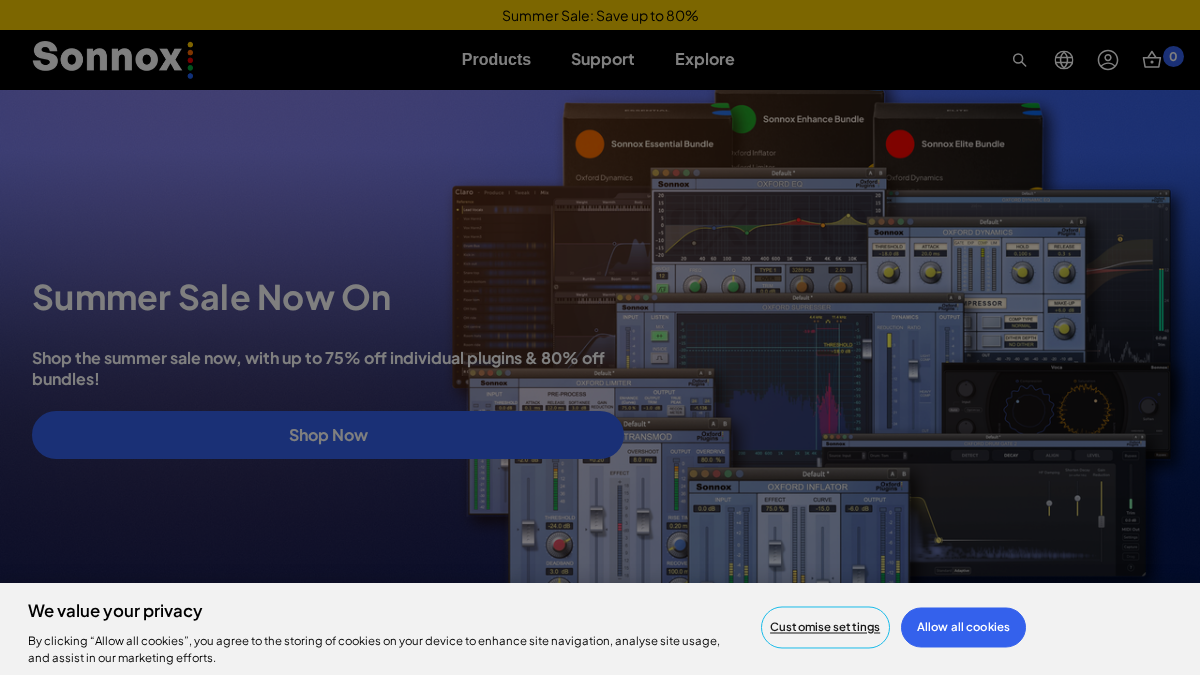Allow all cookies
Image resolution: width=1200 pixels, height=675 pixels.
pyautogui.click(x=963, y=627)
